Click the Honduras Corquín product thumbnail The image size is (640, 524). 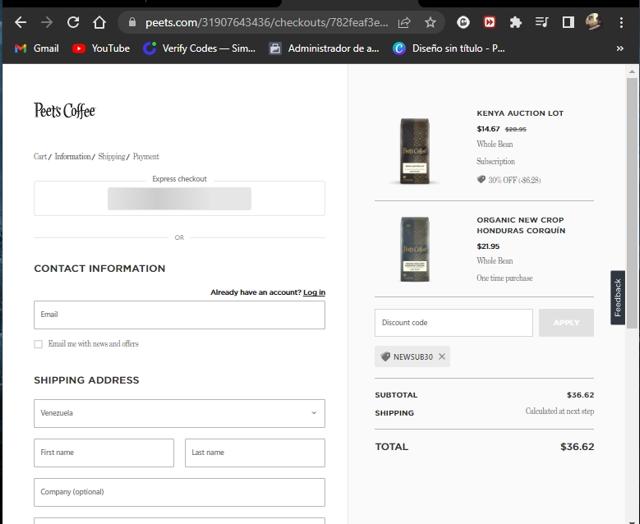pyautogui.click(x=414, y=249)
